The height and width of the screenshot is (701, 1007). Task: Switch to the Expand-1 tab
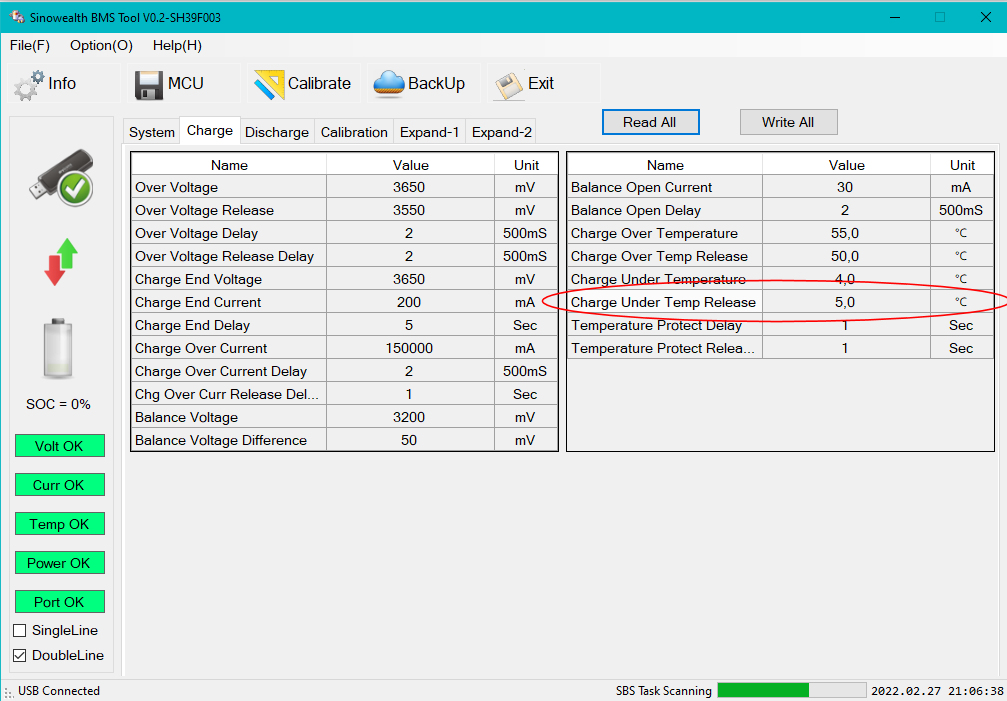(429, 132)
